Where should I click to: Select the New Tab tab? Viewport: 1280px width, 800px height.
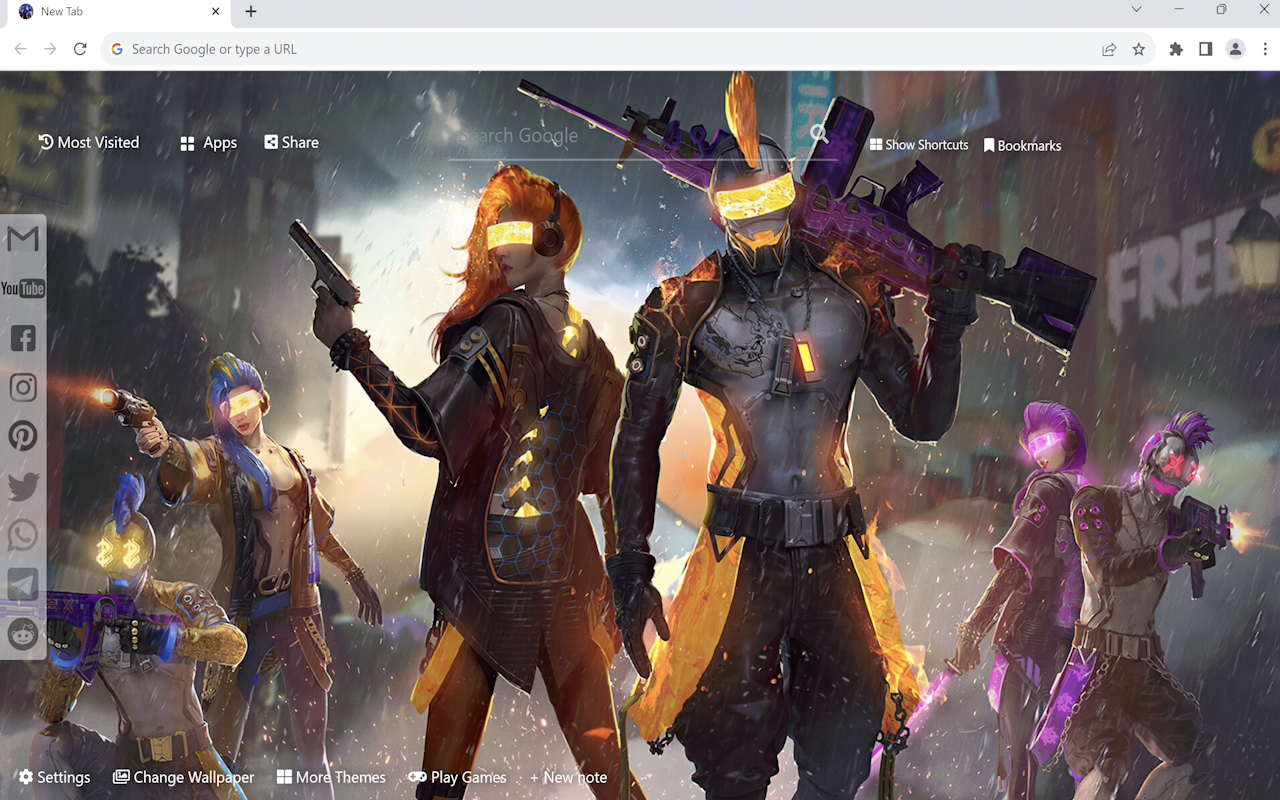pyautogui.click(x=120, y=12)
